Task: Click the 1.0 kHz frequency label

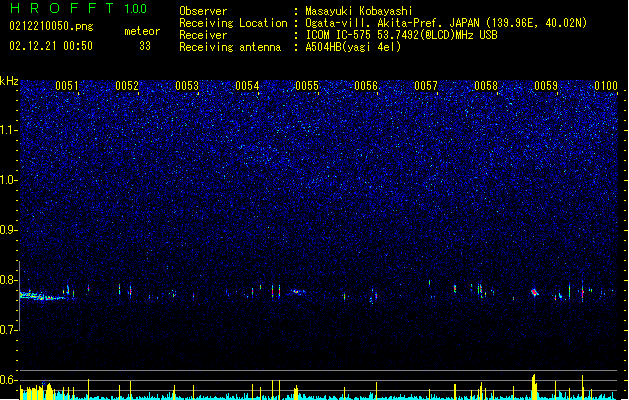Action: (x=9, y=180)
